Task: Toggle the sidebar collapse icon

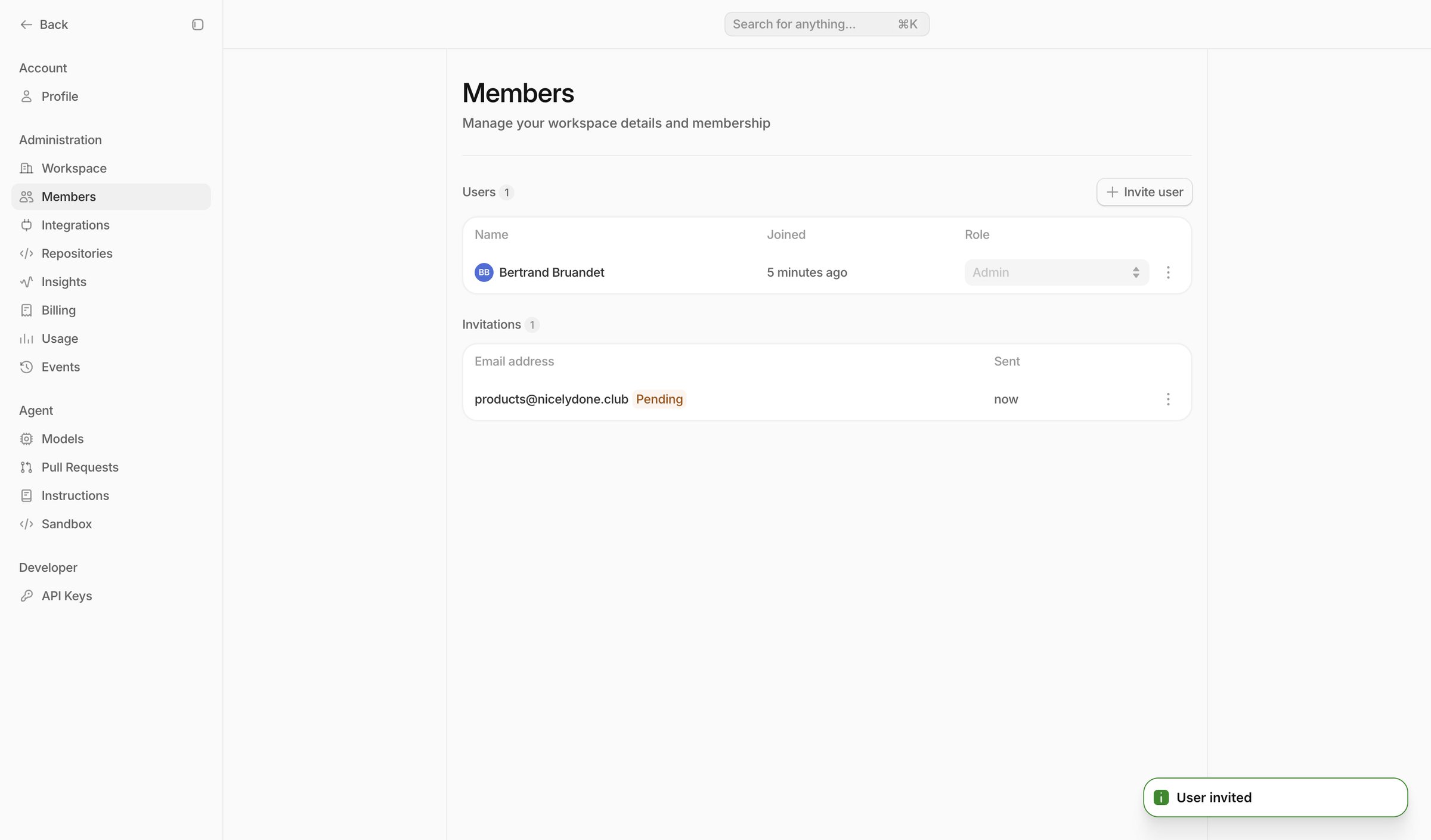Action: (x=197, y=24)
